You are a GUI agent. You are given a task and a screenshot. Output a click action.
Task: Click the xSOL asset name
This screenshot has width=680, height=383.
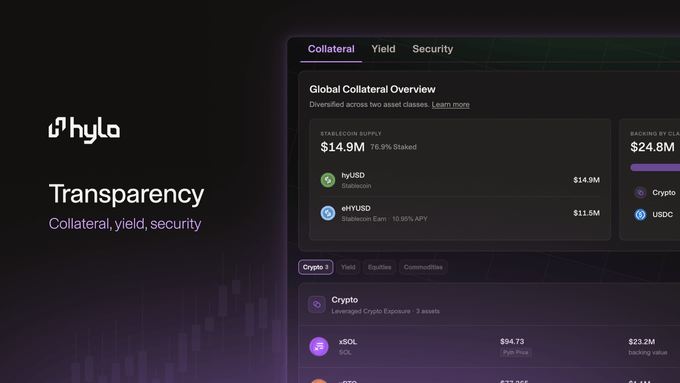tap(348, 342)
